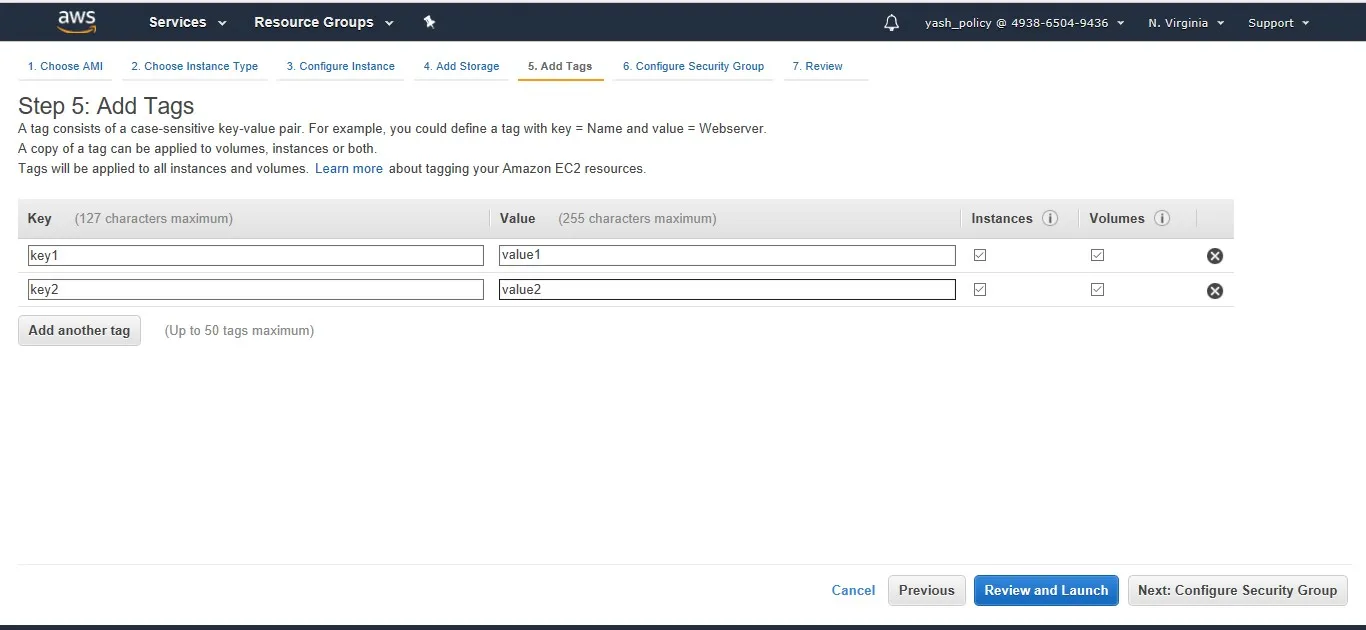
Task: Open the notifications bell
Action: coord(891,22)
